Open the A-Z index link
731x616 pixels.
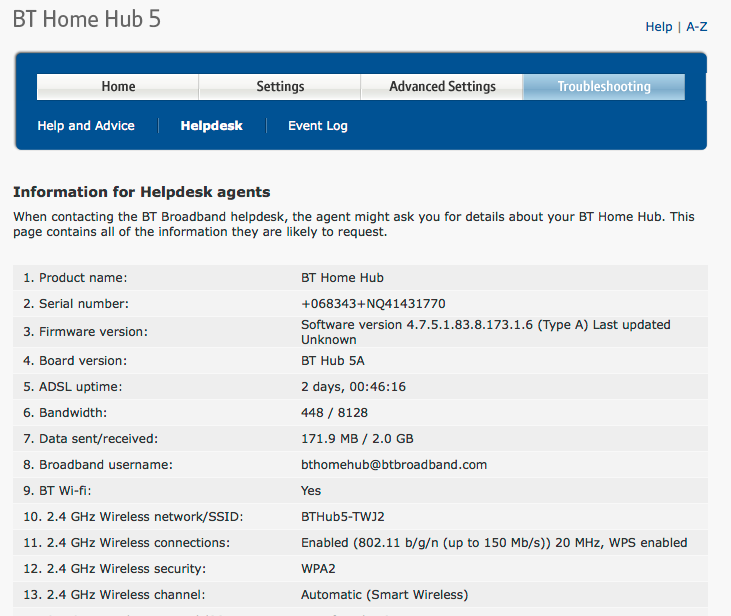point(697,27)
